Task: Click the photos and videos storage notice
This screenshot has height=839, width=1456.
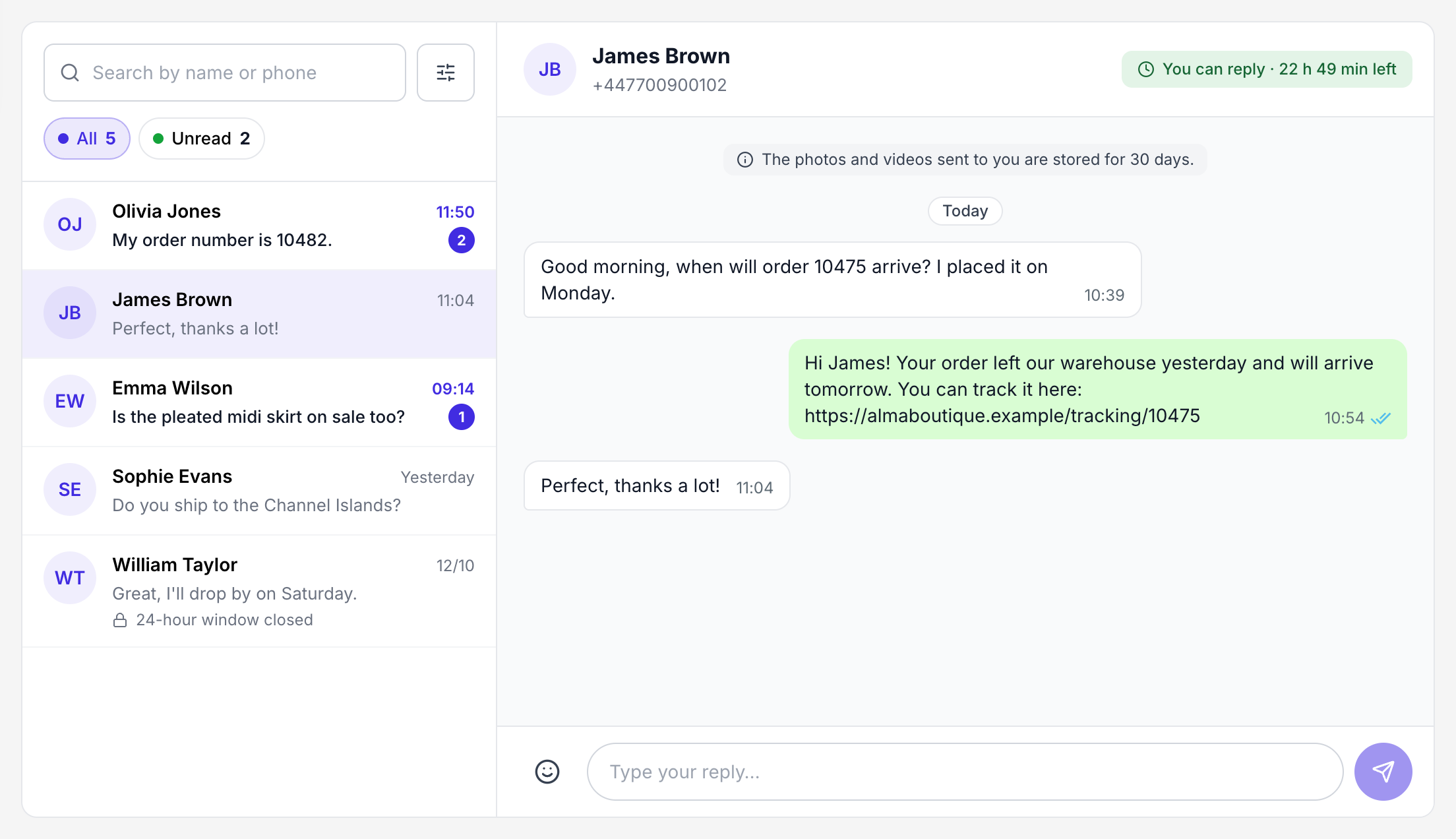Action: (965, 160)
